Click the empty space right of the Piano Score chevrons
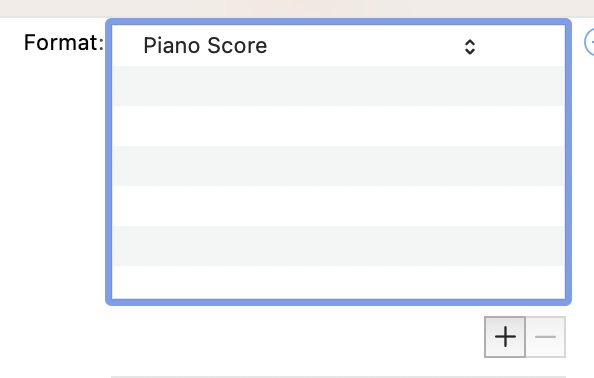The image size is (594, 378). 521,46
